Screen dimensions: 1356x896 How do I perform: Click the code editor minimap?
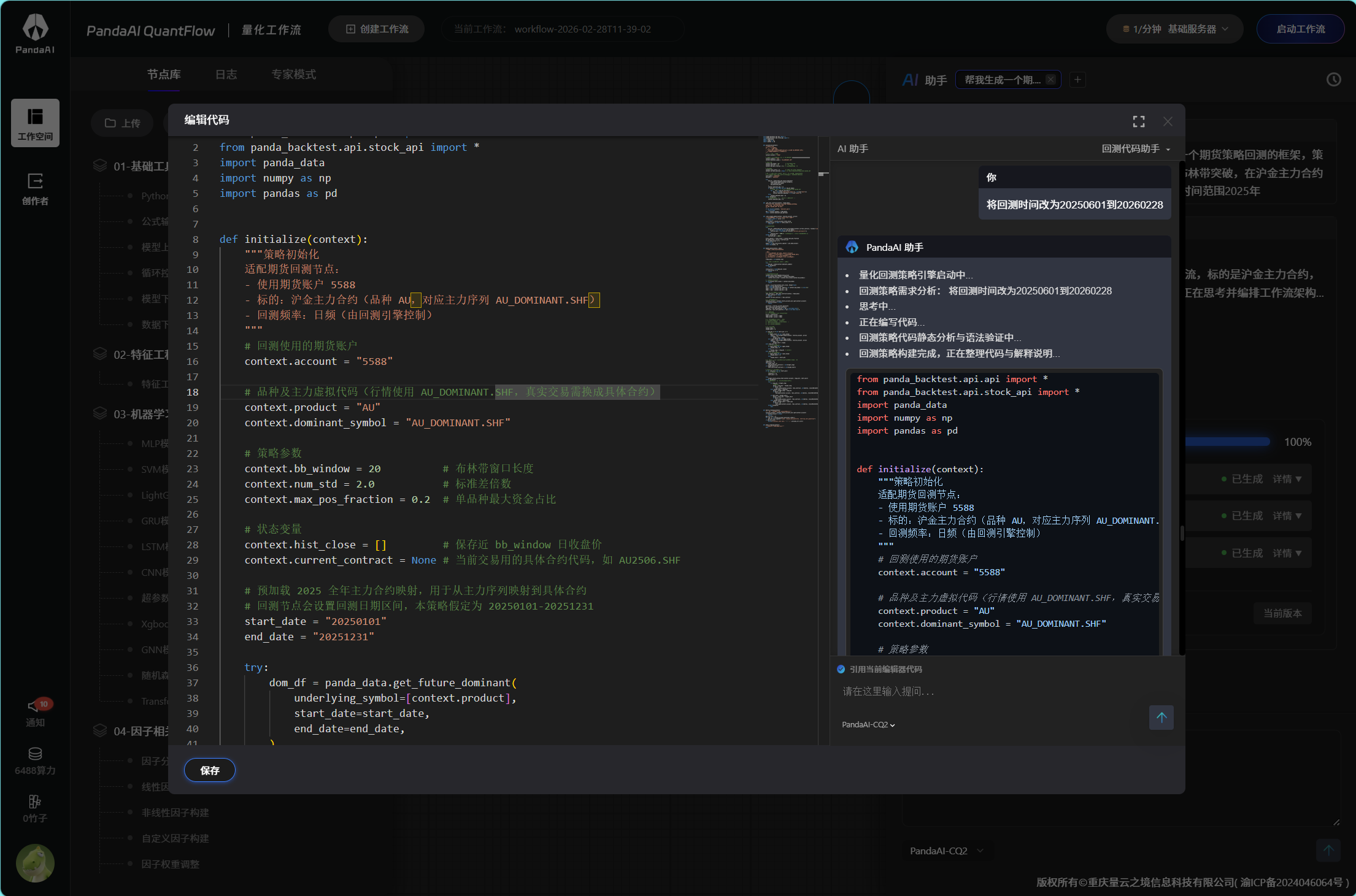pos(790,282)
